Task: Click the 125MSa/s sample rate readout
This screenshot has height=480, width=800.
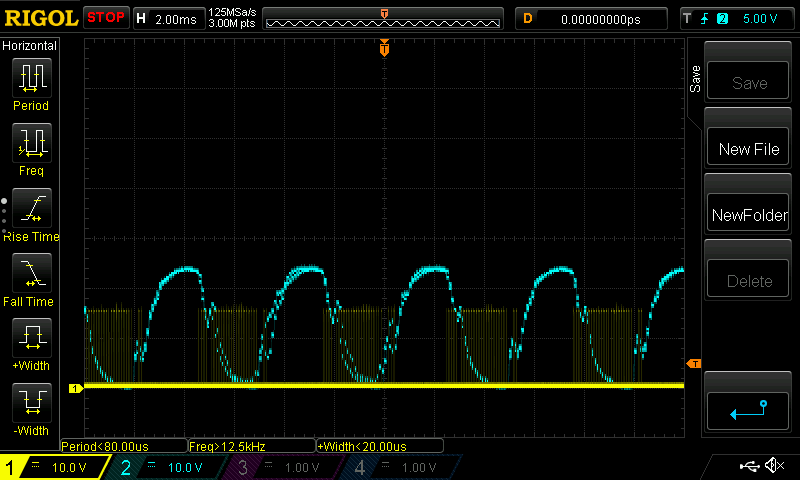Action: pos(232,12)
